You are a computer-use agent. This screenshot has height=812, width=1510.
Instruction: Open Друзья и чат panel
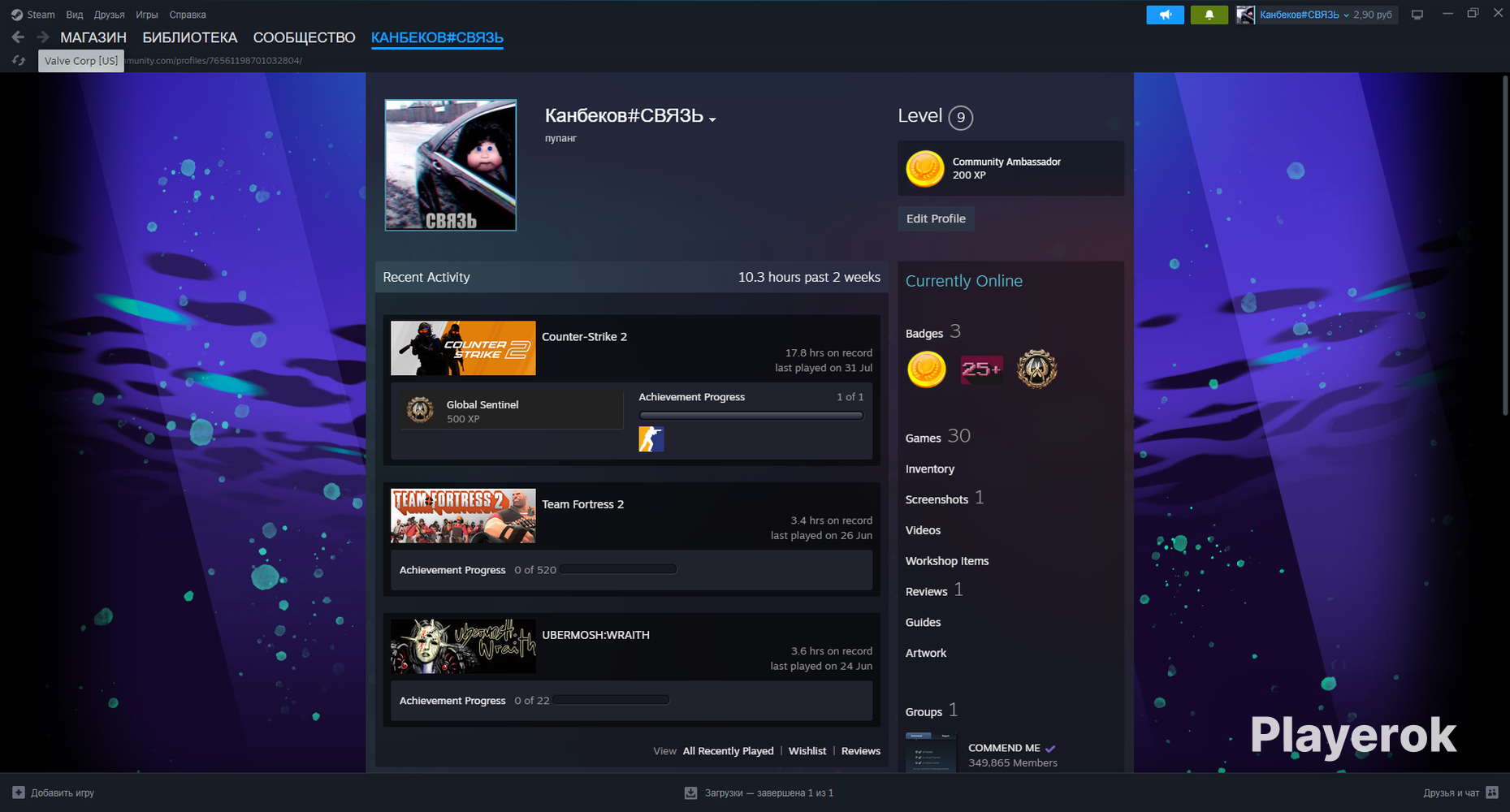pyautogui.click(x=1461, y=793)
